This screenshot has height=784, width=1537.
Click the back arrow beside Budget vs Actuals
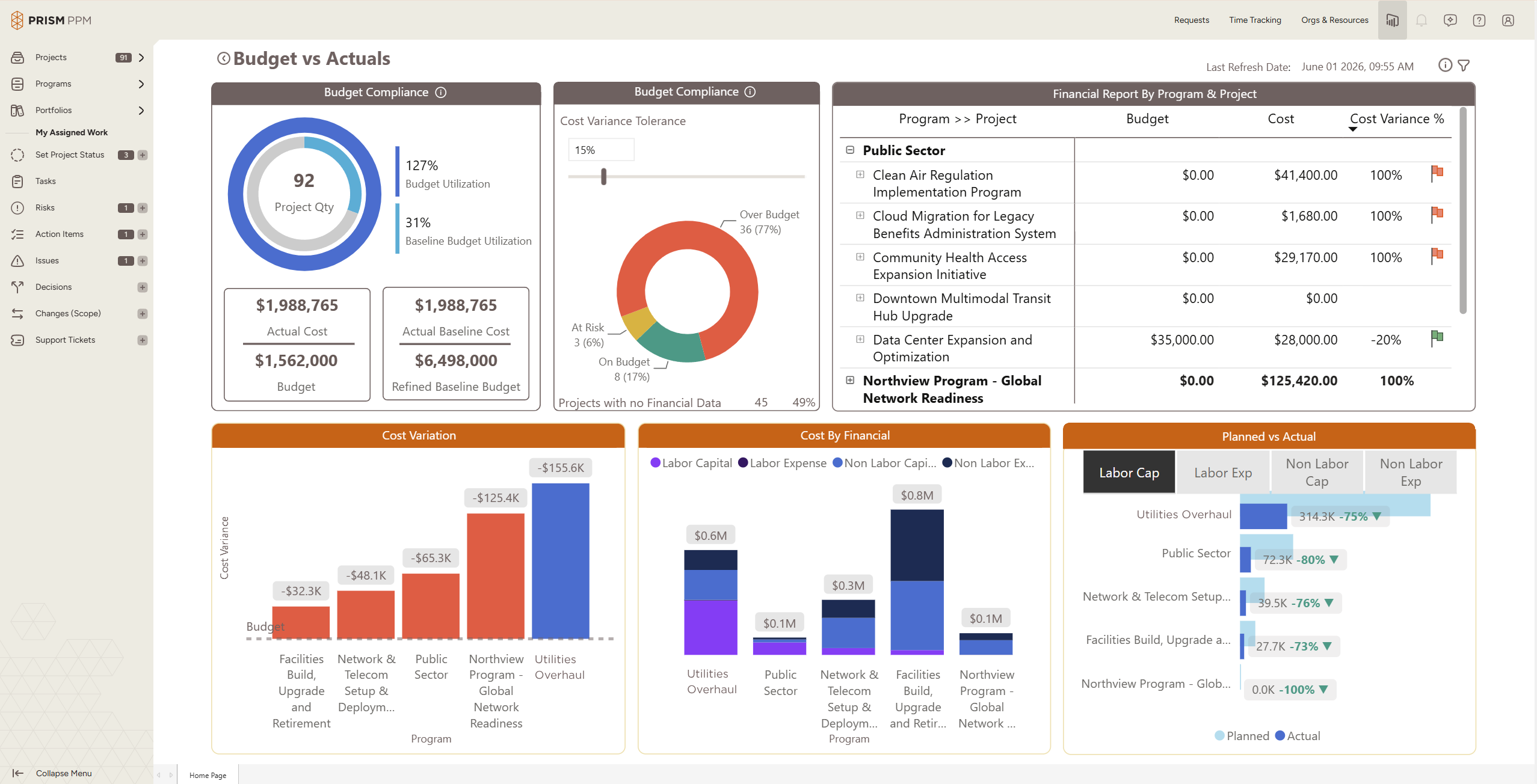coord(223,58)
